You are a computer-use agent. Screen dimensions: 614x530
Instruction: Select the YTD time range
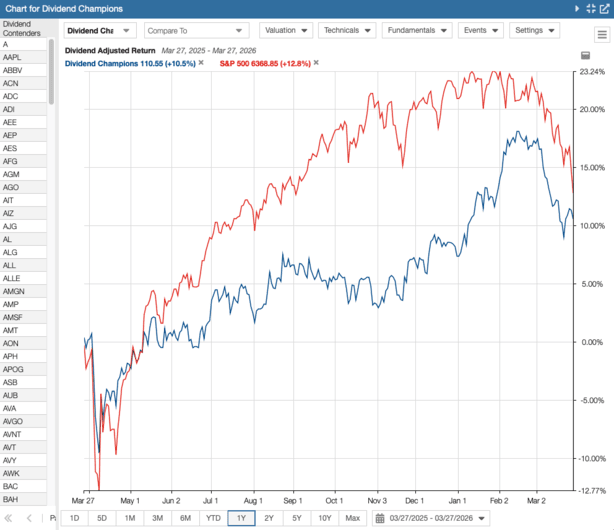pos(213,518)
